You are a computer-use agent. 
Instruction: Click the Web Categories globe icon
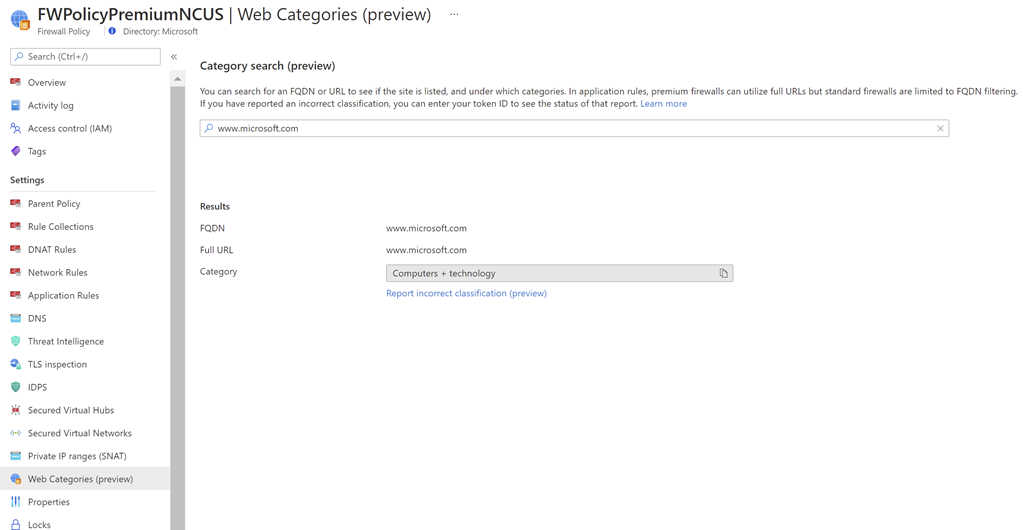point(16,478)
